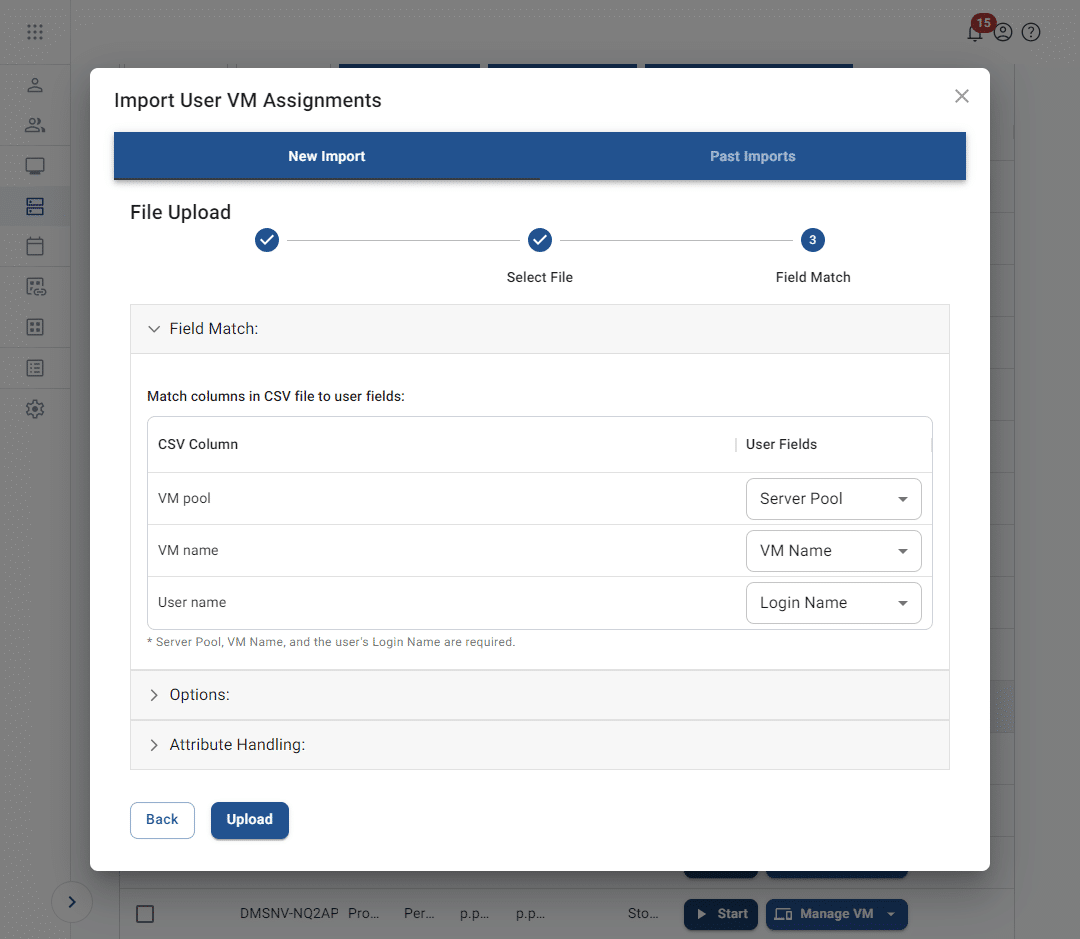Image resolution: width=1080 pixels, height=939 pixels.
Task: Switch to the Past Imports tab
Action: pyautogui.click(x=752, y=156)
